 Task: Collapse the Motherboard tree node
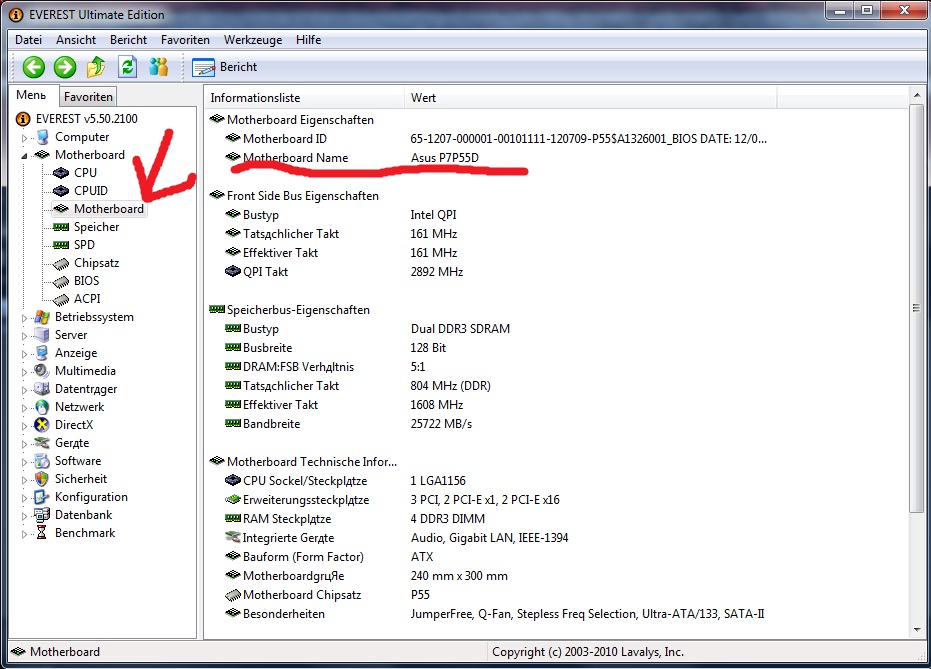coord(24,156)
